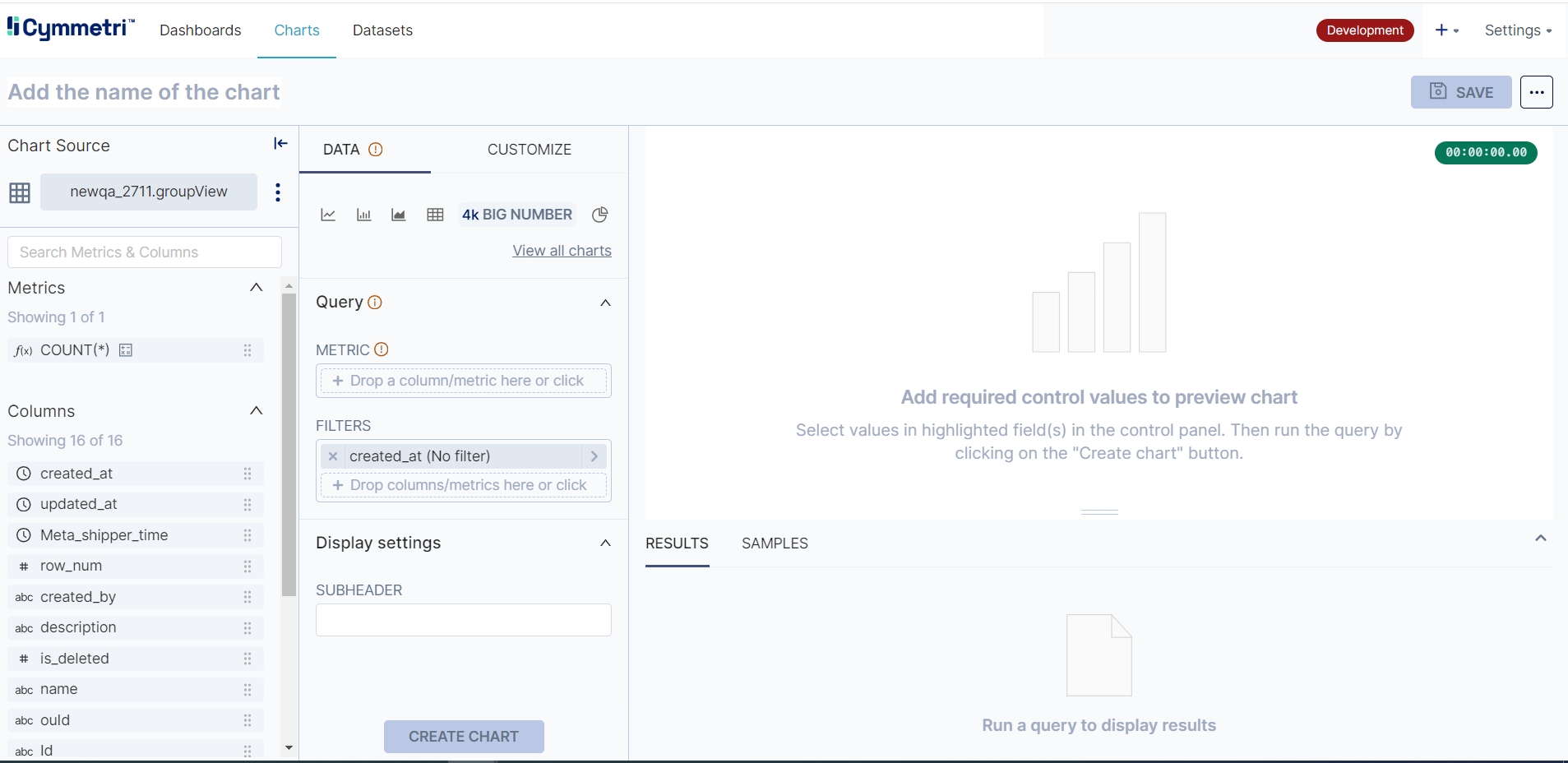Viewport: 1568px width, 763px height.
Task: Click the dataset grid icon
Action: coord(20,192)
